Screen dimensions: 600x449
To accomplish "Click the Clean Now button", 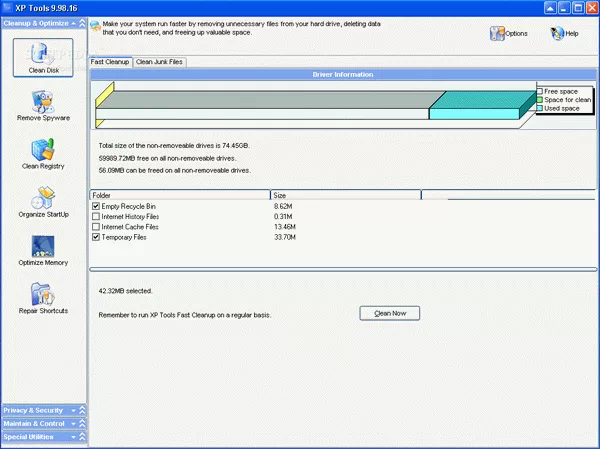I will [390, 313].
